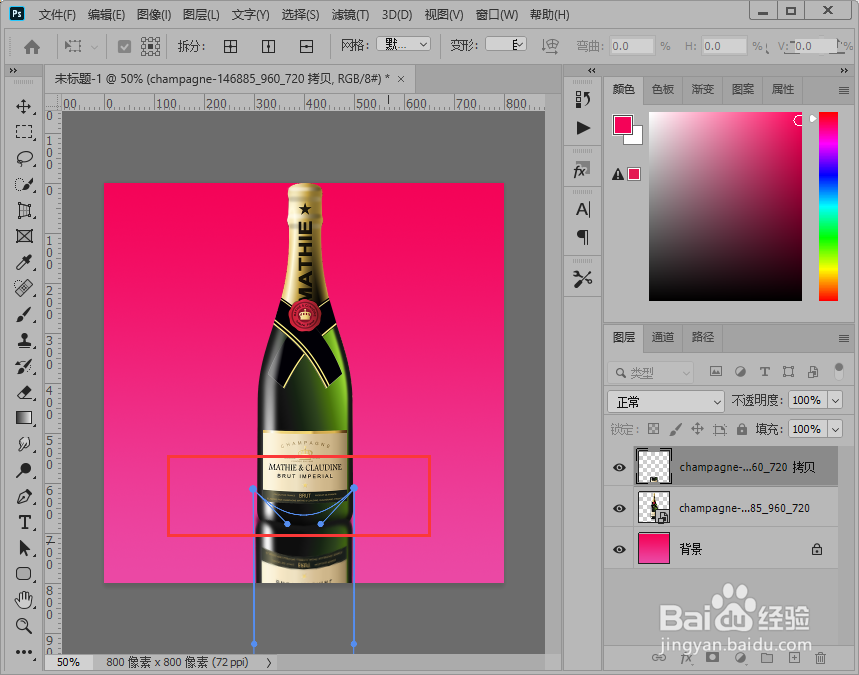Click the new group folder icon
Screen dimensions: 859x675
[767, 658]
